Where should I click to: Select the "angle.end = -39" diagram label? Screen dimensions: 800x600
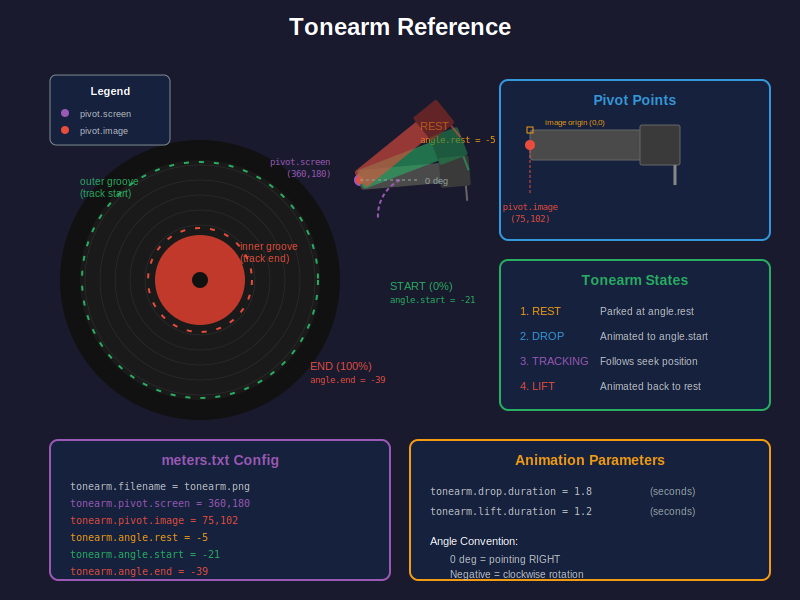pyautogui.click(x=348, y=380)
